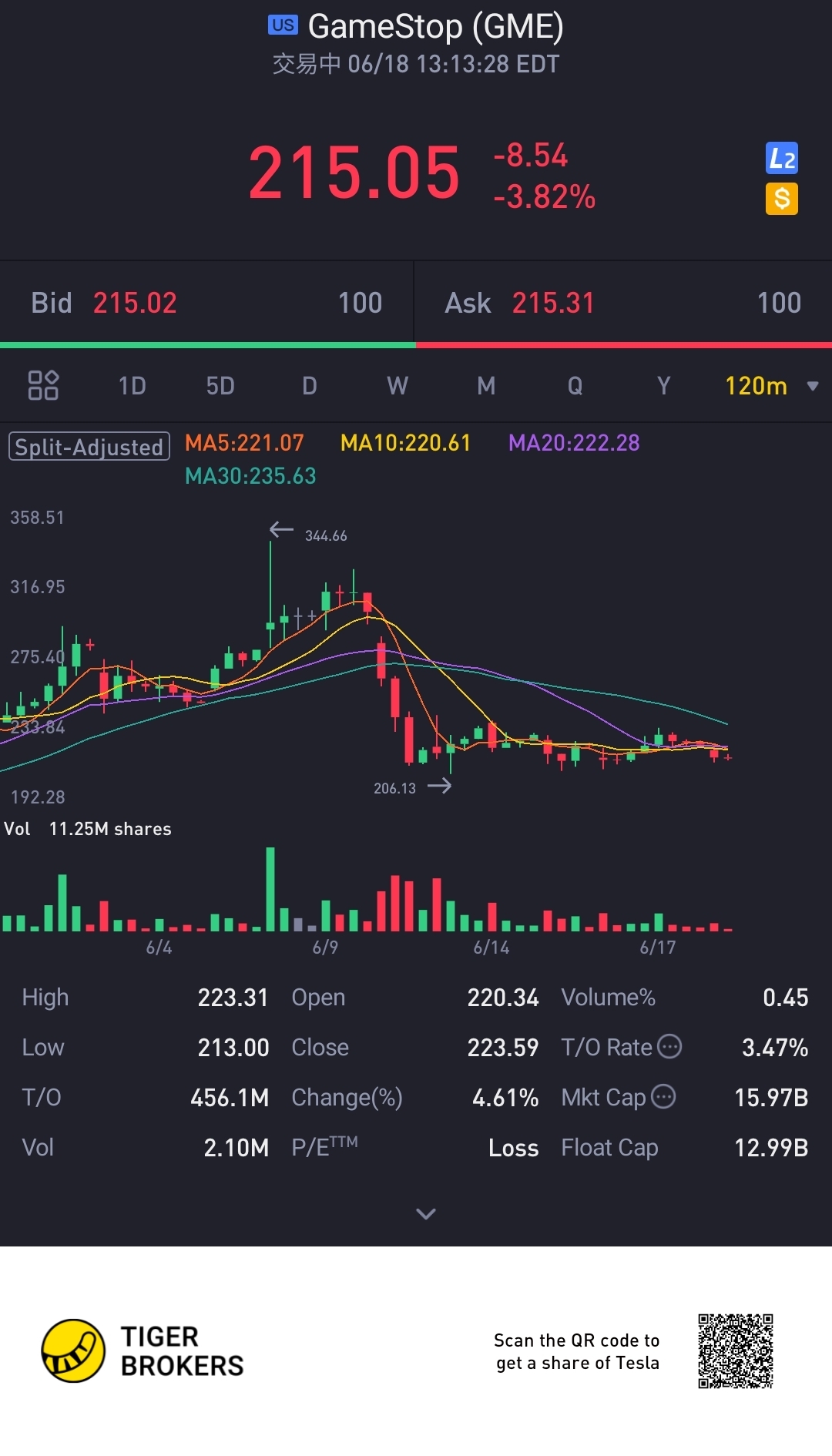Image resolution: width=832 pixels, height=1456 pixels.
Task: Tap the tallest green volume bar
Action: [x=270, y=889]
